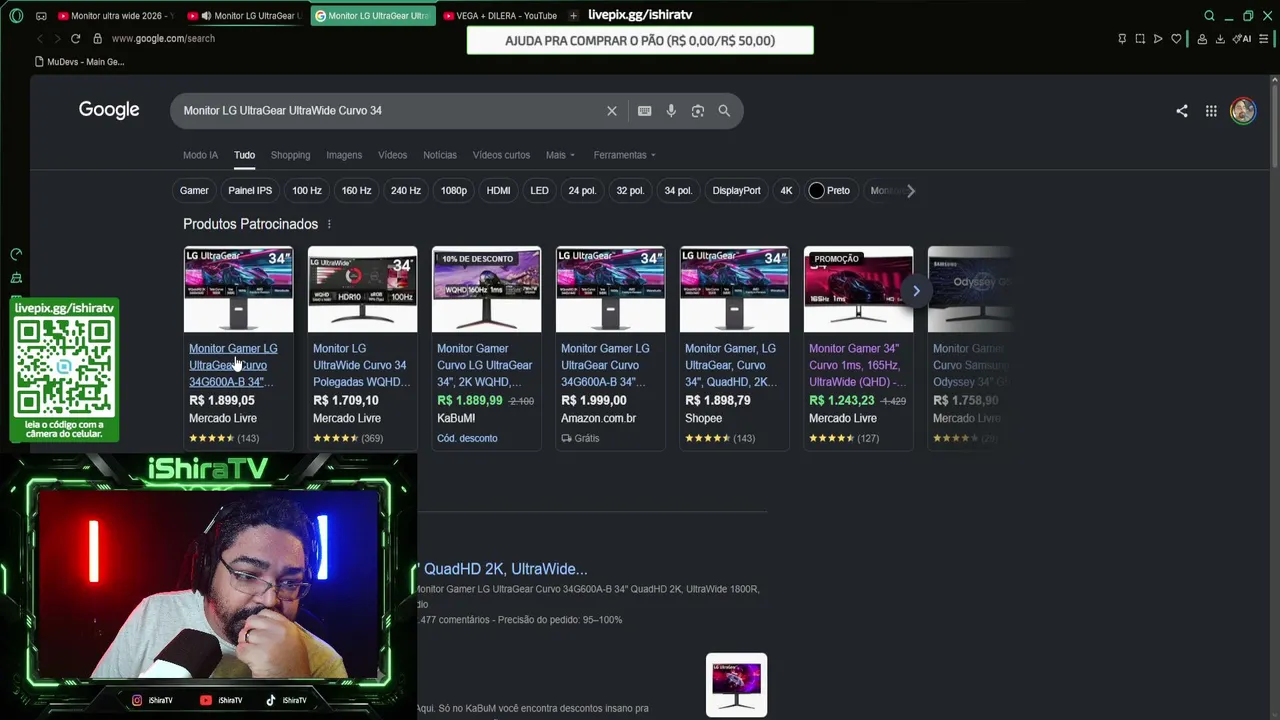Open the KaBuM! 10% de desconto monitor image
The image size is (1280, 720).
tap(486, 289)
